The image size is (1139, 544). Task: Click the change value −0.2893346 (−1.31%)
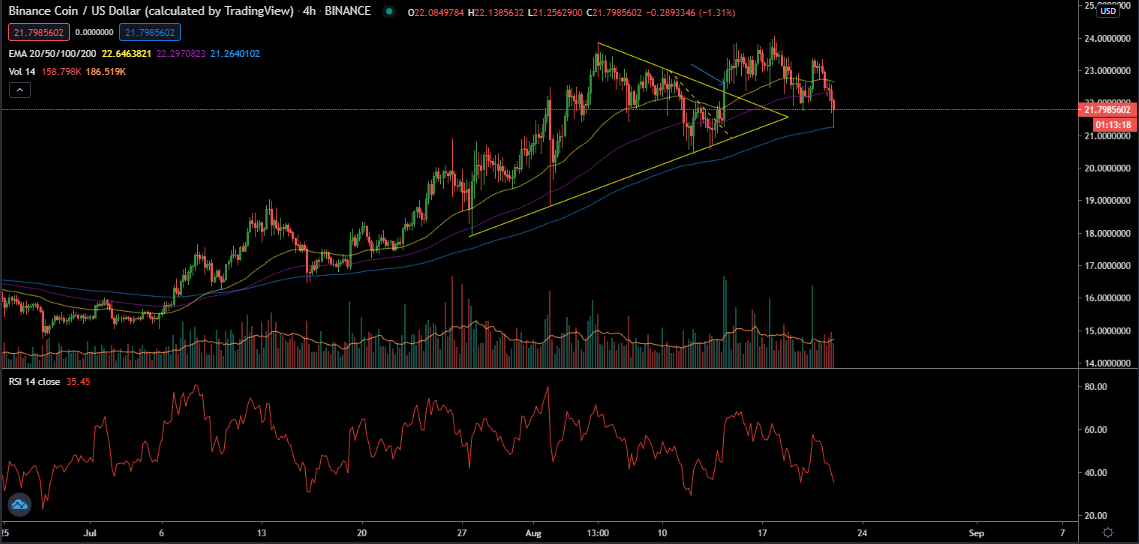[x=690, y=12]
